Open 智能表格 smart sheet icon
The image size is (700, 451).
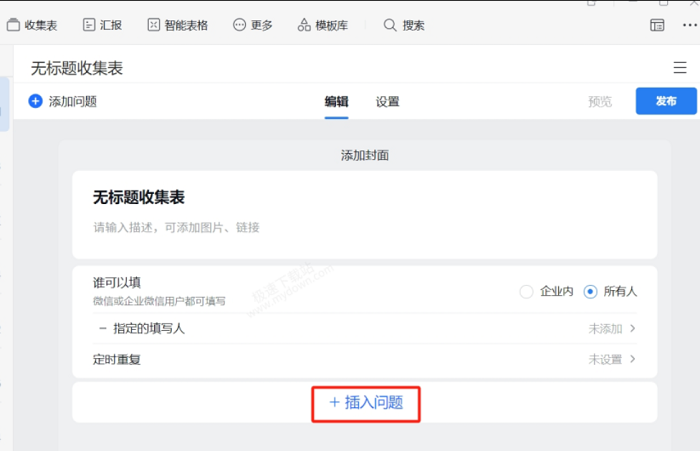click(x=153, y=25)
